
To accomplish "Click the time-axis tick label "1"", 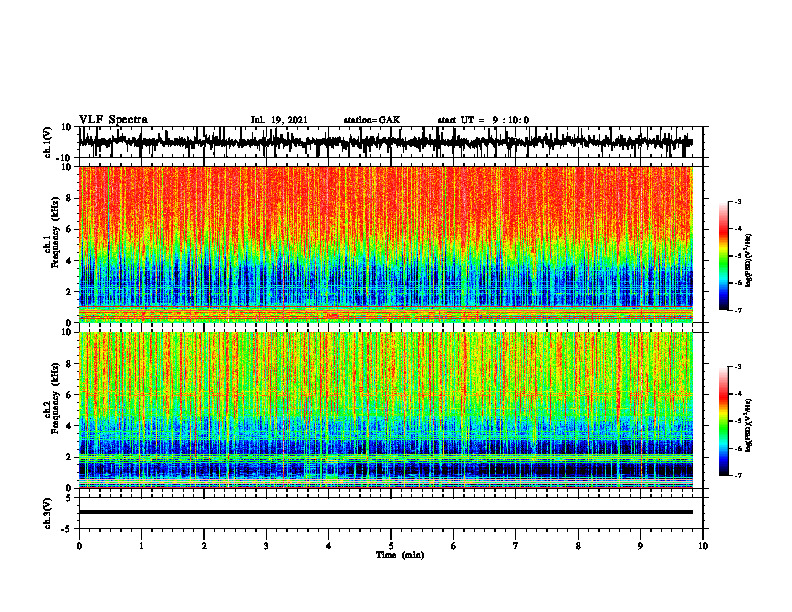I will click(x=141, y=546).
